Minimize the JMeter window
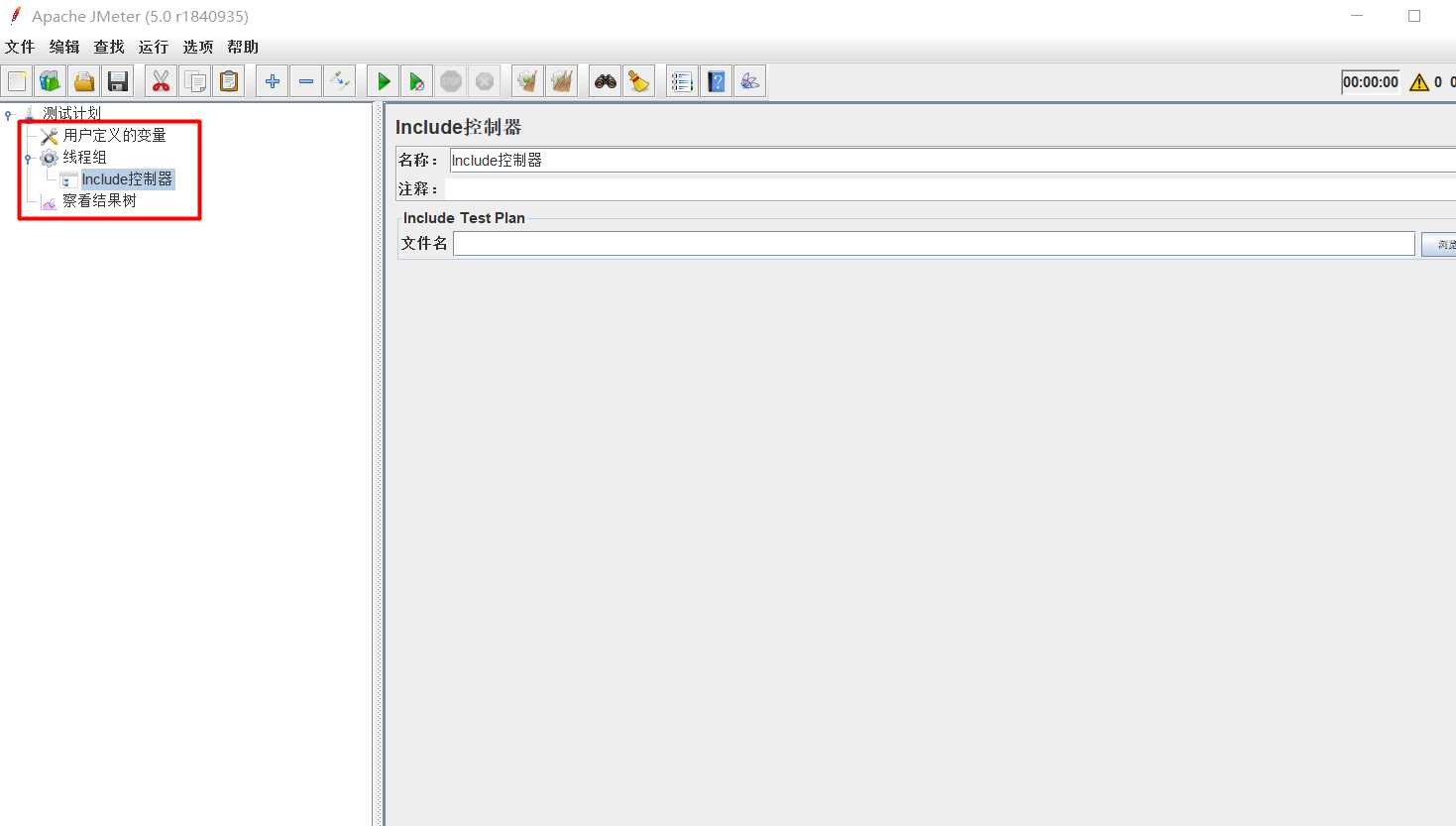Screen dimensions: 1456x826 point(1357,16)
